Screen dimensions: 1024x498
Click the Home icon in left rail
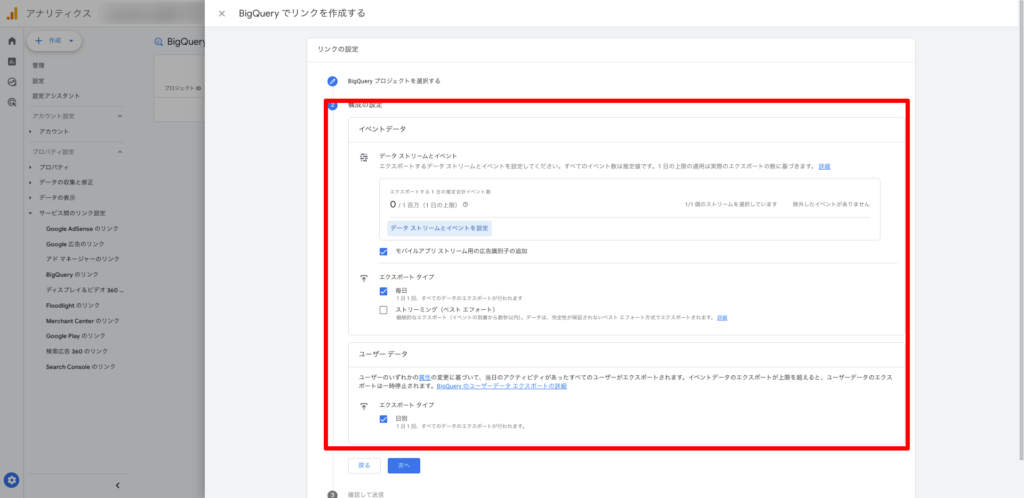[11, 41]
